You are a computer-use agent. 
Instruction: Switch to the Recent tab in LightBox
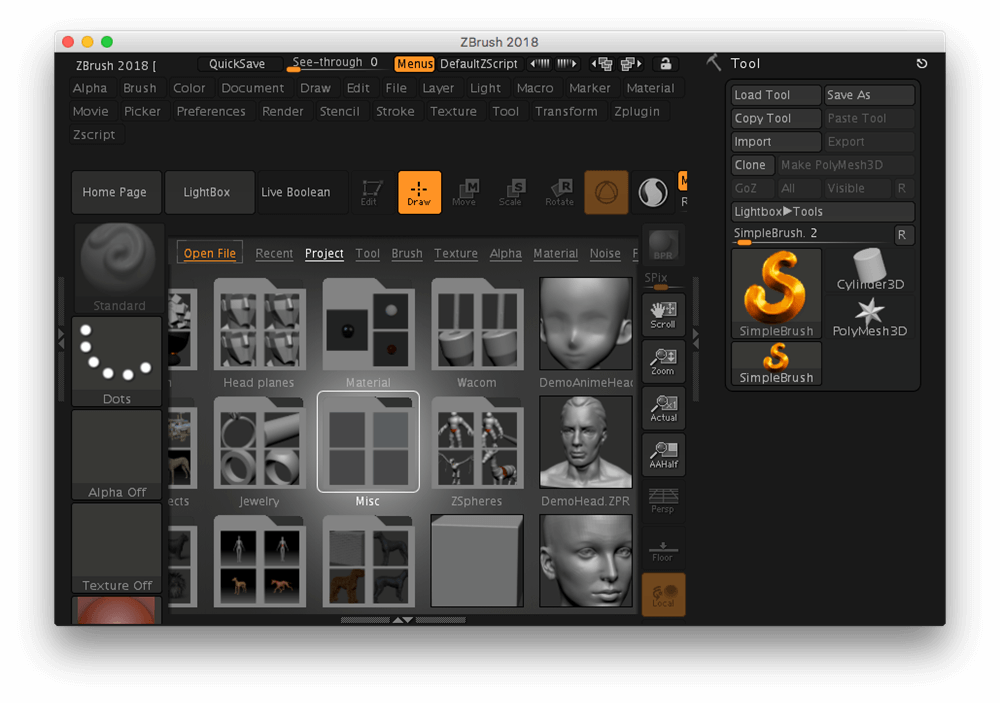point(274,253)
